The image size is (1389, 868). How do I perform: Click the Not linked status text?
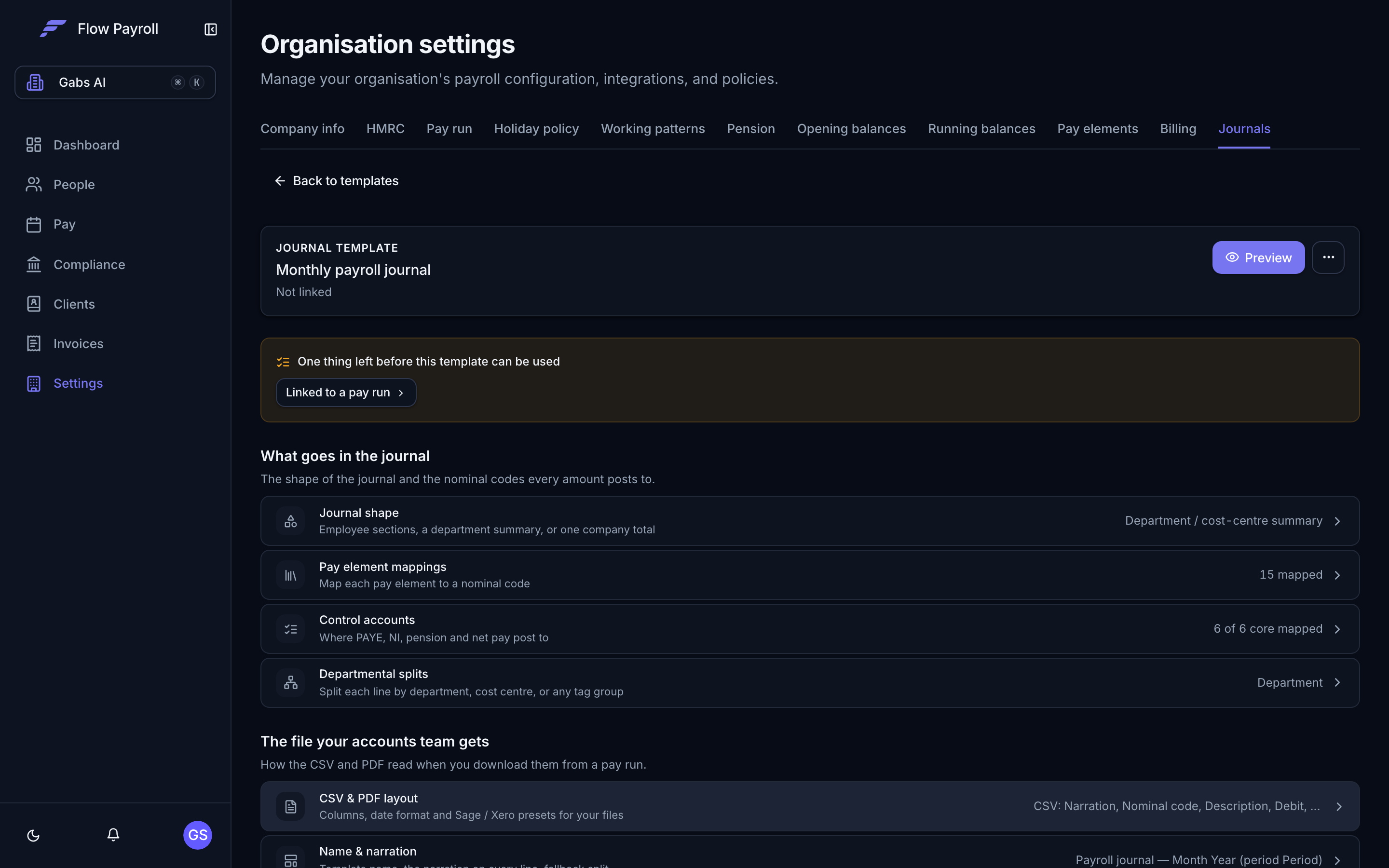pyautogui.click(x=304, y=292)
